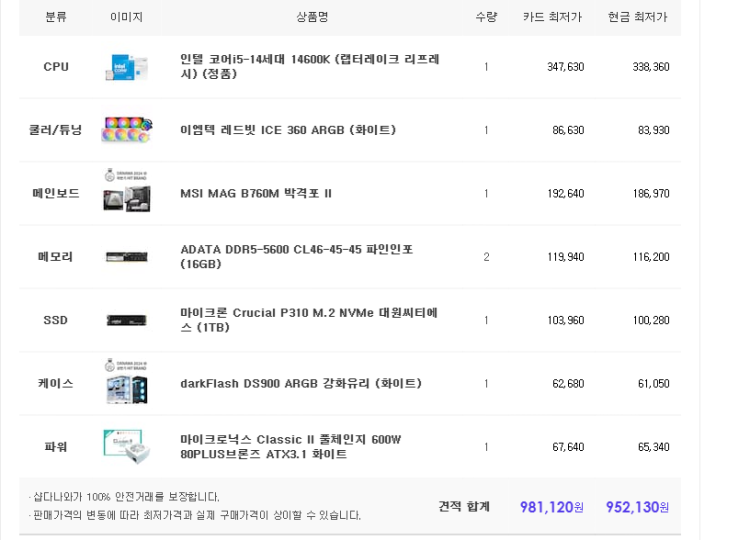Select the 쿨러/튜닝 category cell
Image resolution: width=750 pixels, height=540 pixels.
click(x=55, y=130)
